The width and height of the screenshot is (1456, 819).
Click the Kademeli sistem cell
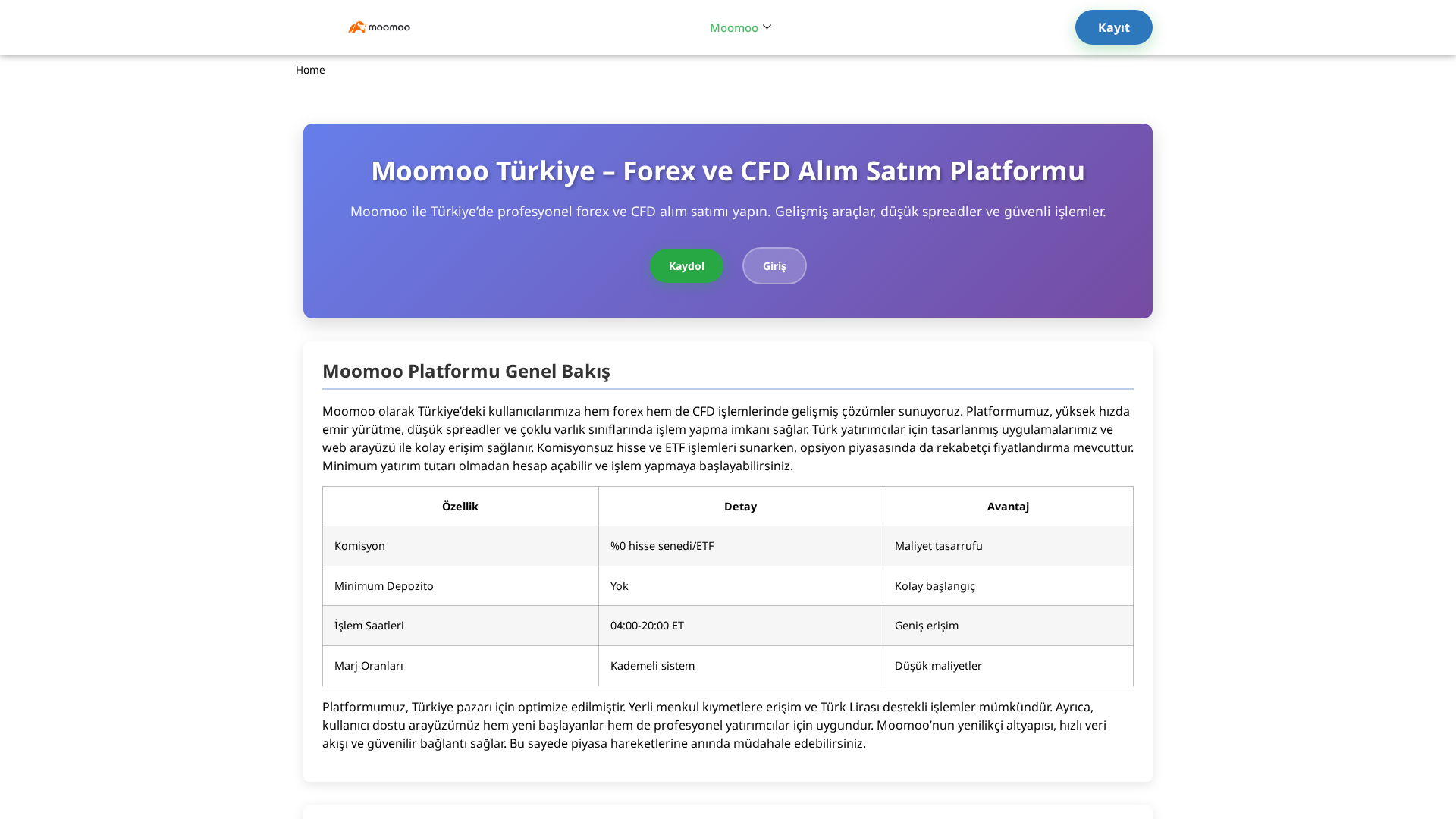click(x=653, y=665)
